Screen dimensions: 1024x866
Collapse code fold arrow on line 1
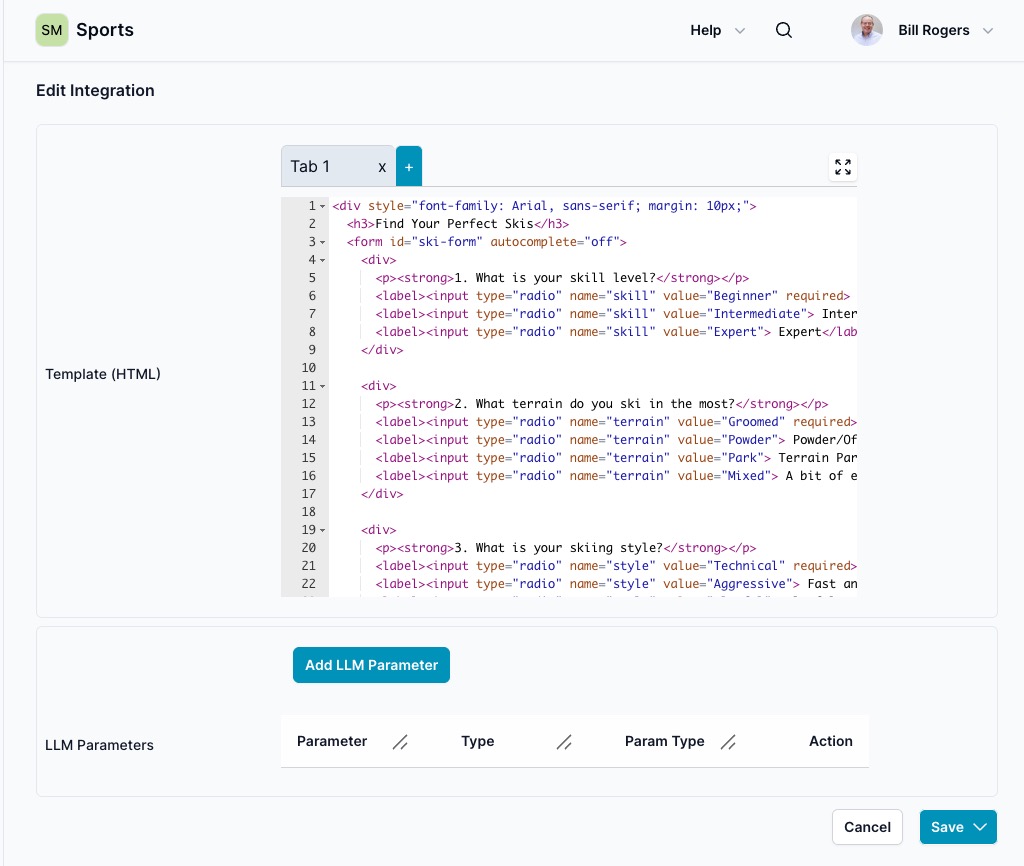(323, 206)
